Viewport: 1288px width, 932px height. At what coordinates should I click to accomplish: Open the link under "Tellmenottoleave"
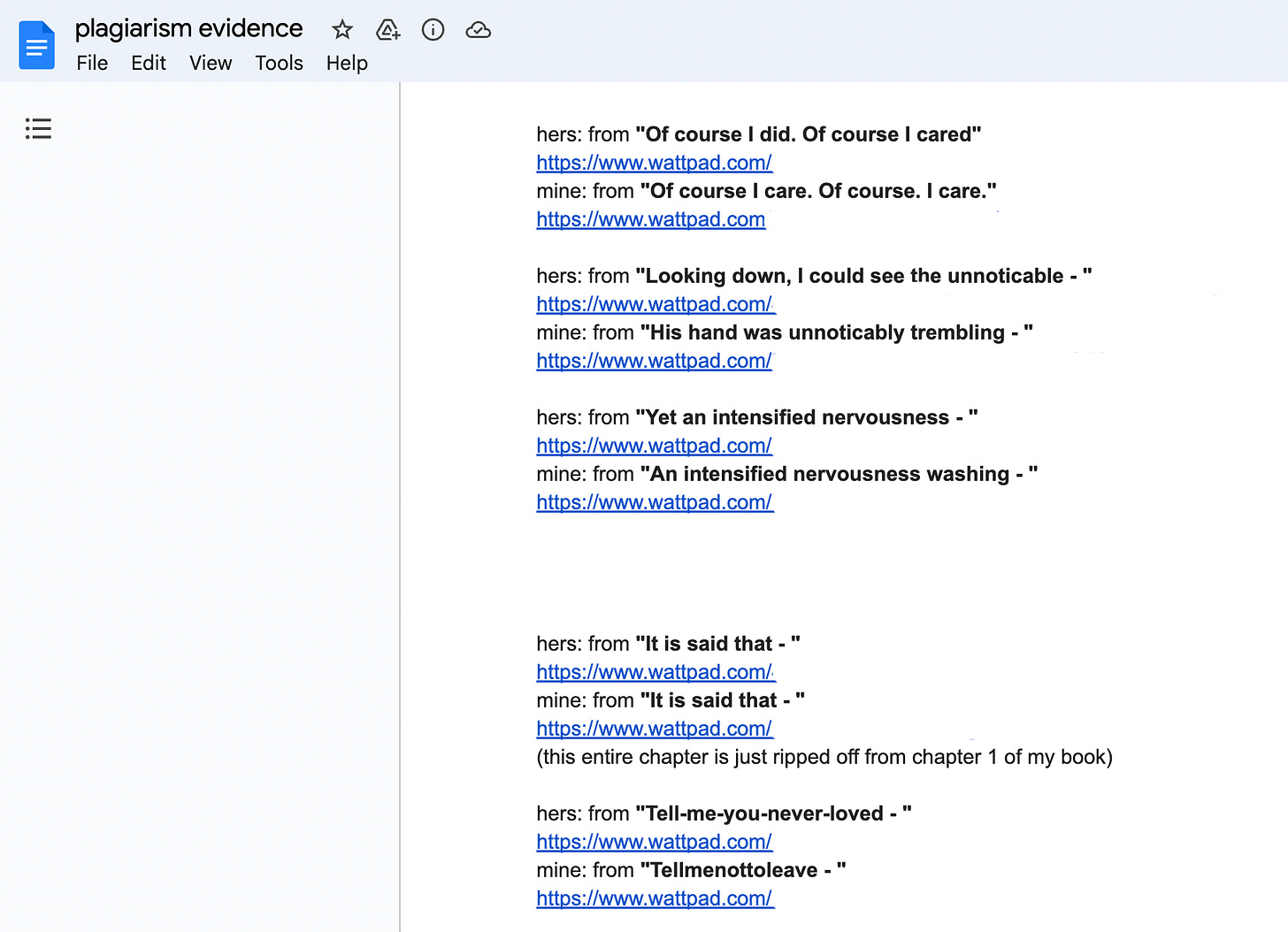pos(655,898)
